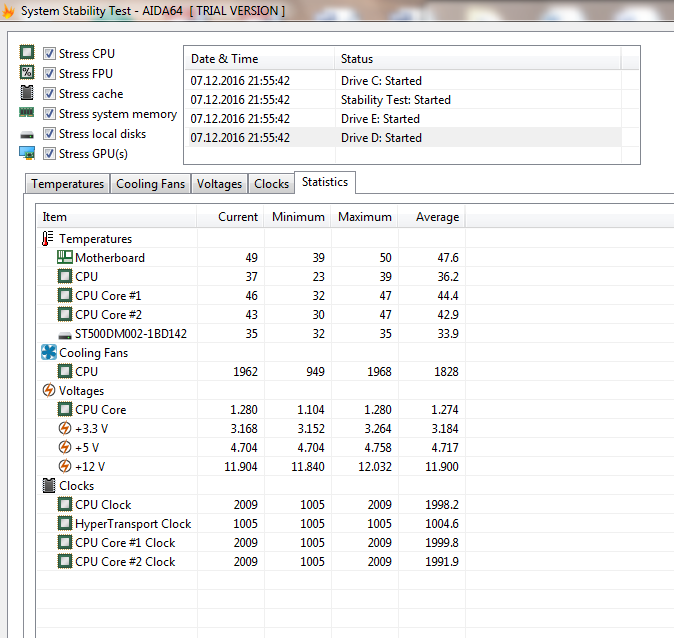Disable the Stress GPU(s) checkbox

point(49,153)
